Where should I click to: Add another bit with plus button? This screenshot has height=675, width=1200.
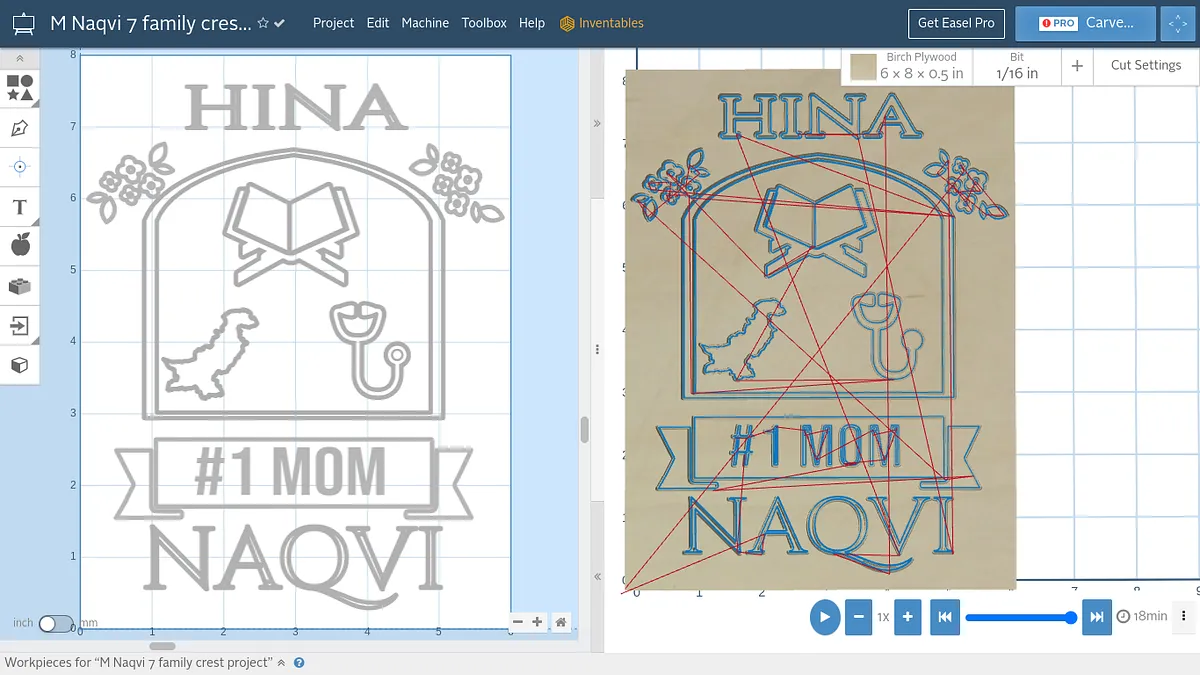[x=1077, y=66]
